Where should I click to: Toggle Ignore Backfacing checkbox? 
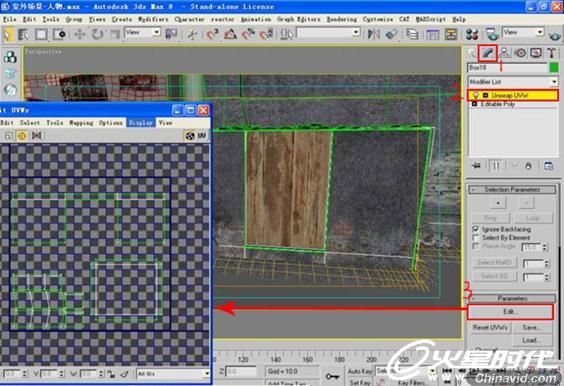pos(476,229)
